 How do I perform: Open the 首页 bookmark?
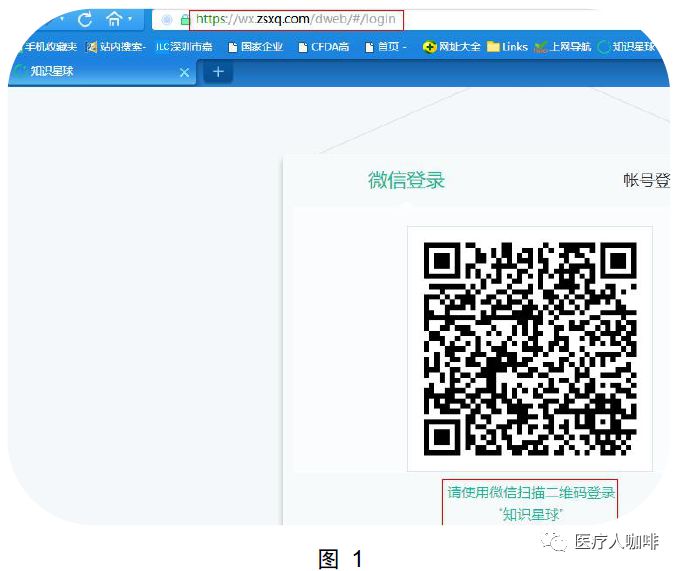[386, 47]
